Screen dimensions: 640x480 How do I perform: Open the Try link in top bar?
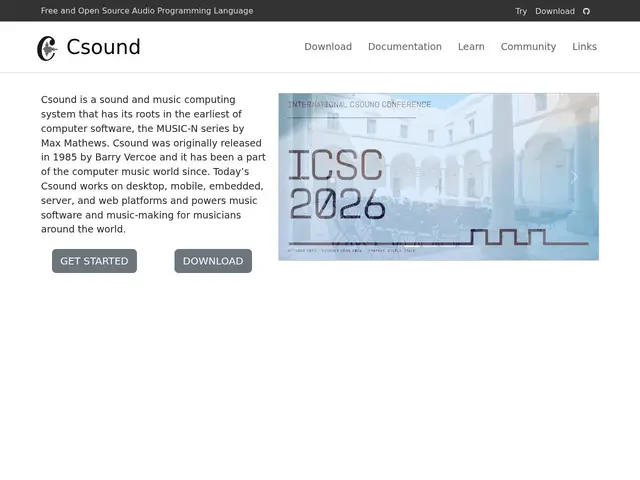click(521, 11)
